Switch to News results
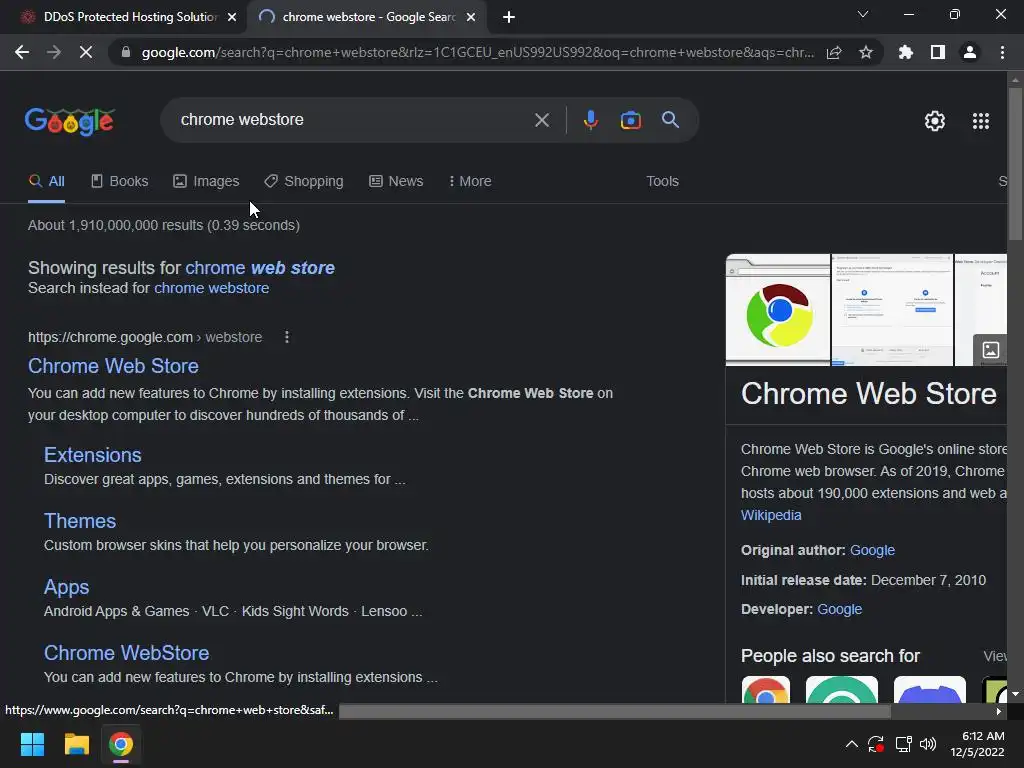The image size is (1024, 768). [x=396, y=182]
